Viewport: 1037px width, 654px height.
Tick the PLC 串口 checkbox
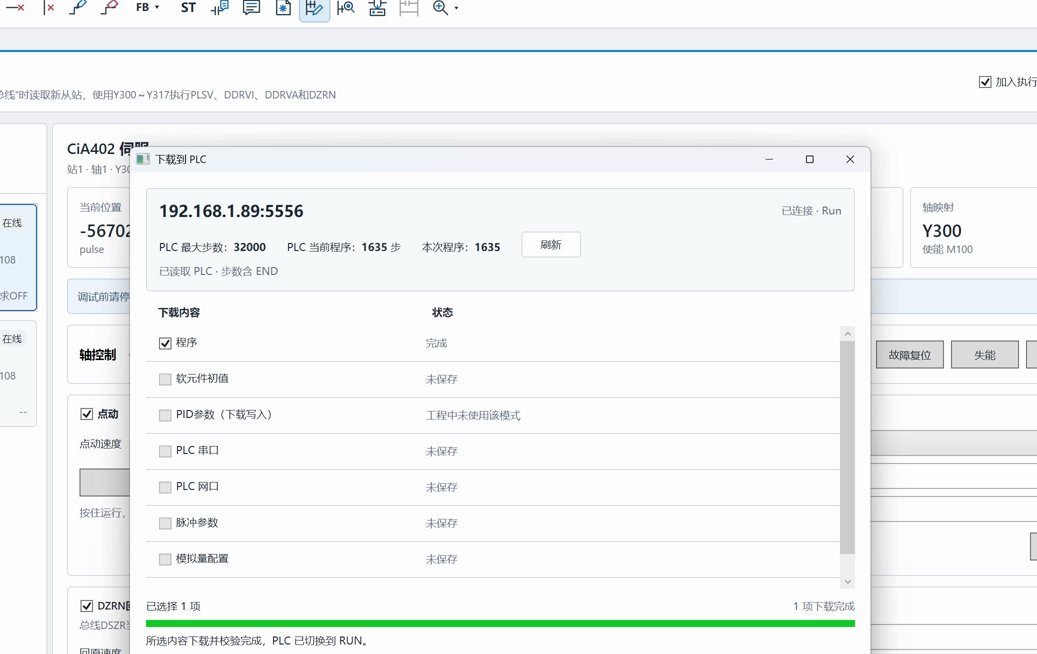click(165, 451)
